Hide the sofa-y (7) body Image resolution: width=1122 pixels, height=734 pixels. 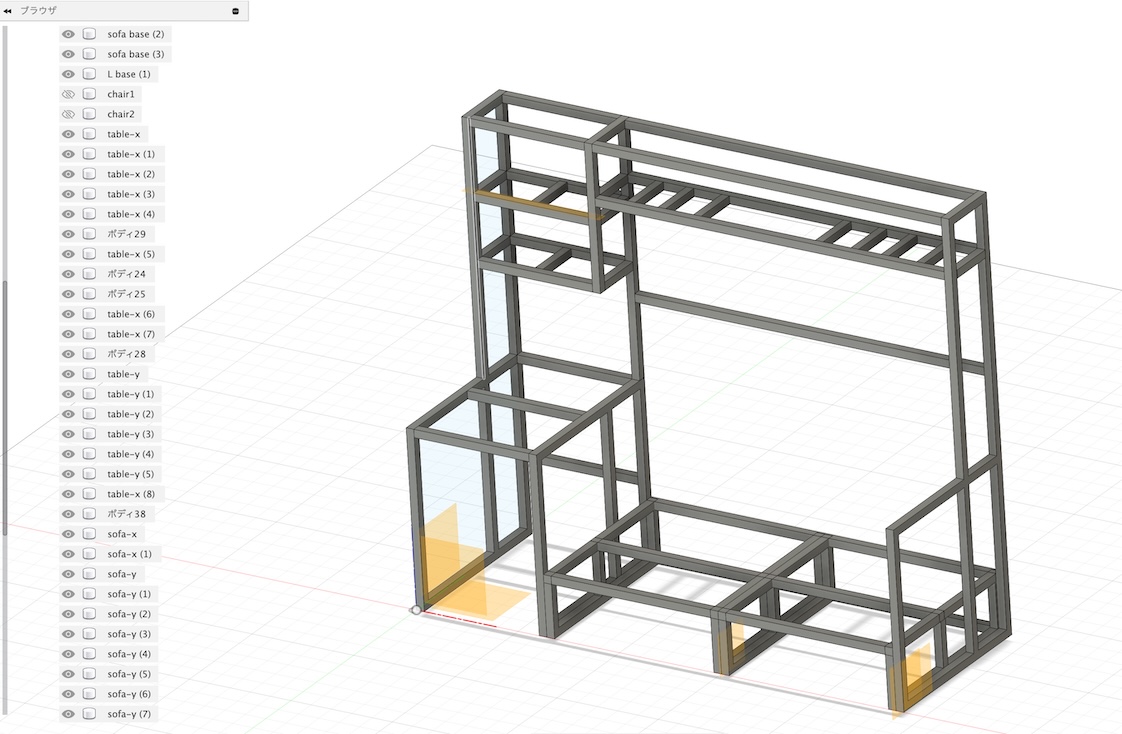point(68,714)
